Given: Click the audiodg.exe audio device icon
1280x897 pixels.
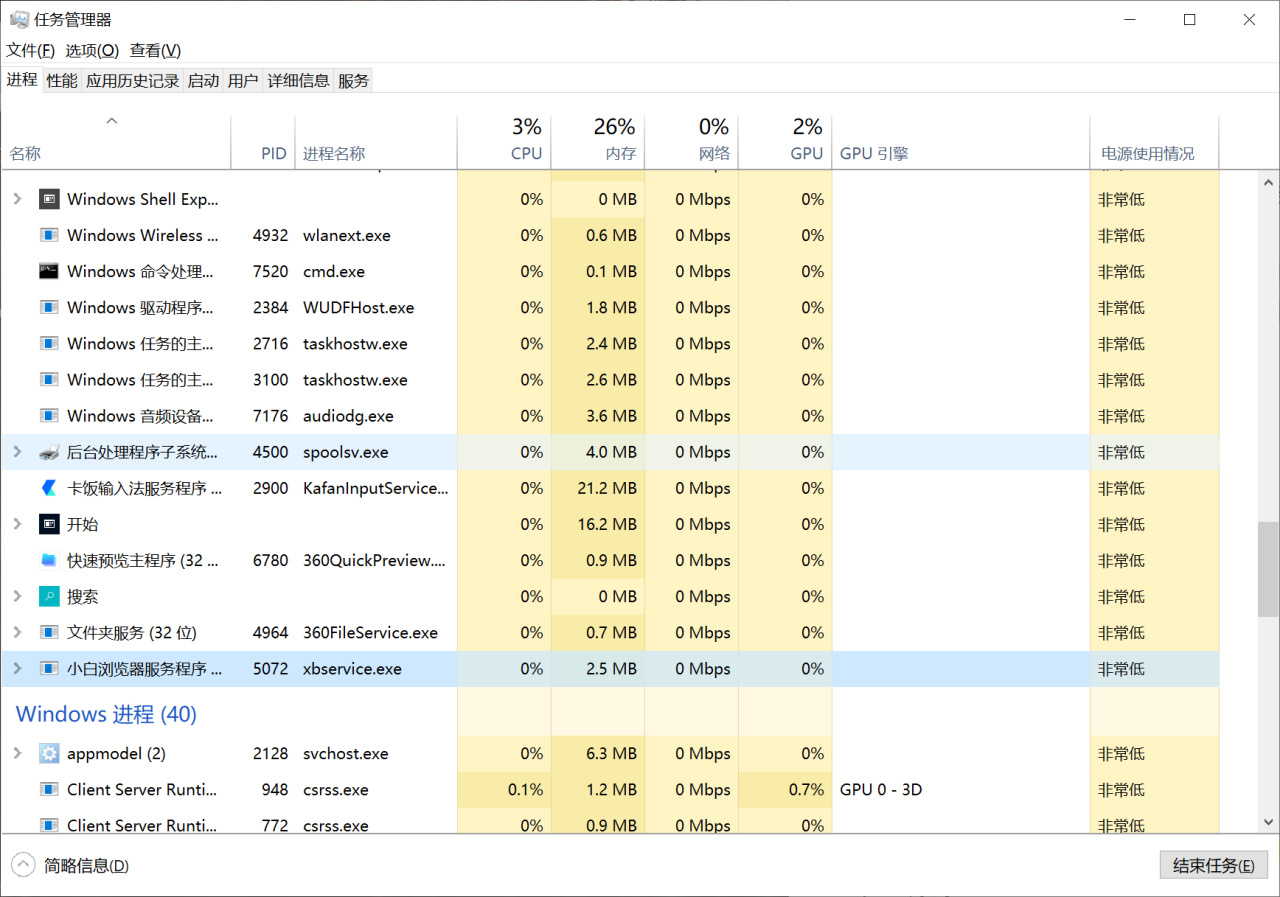Looking at the screenshot, I should [49, 415].
